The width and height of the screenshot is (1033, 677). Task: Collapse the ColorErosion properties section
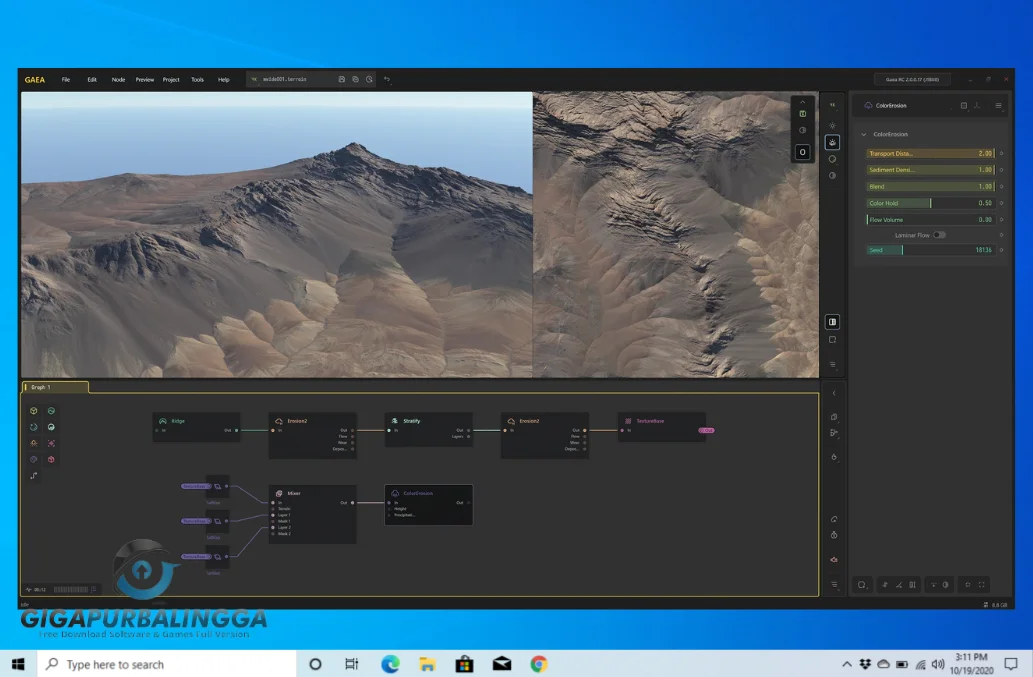click(864, 134)
